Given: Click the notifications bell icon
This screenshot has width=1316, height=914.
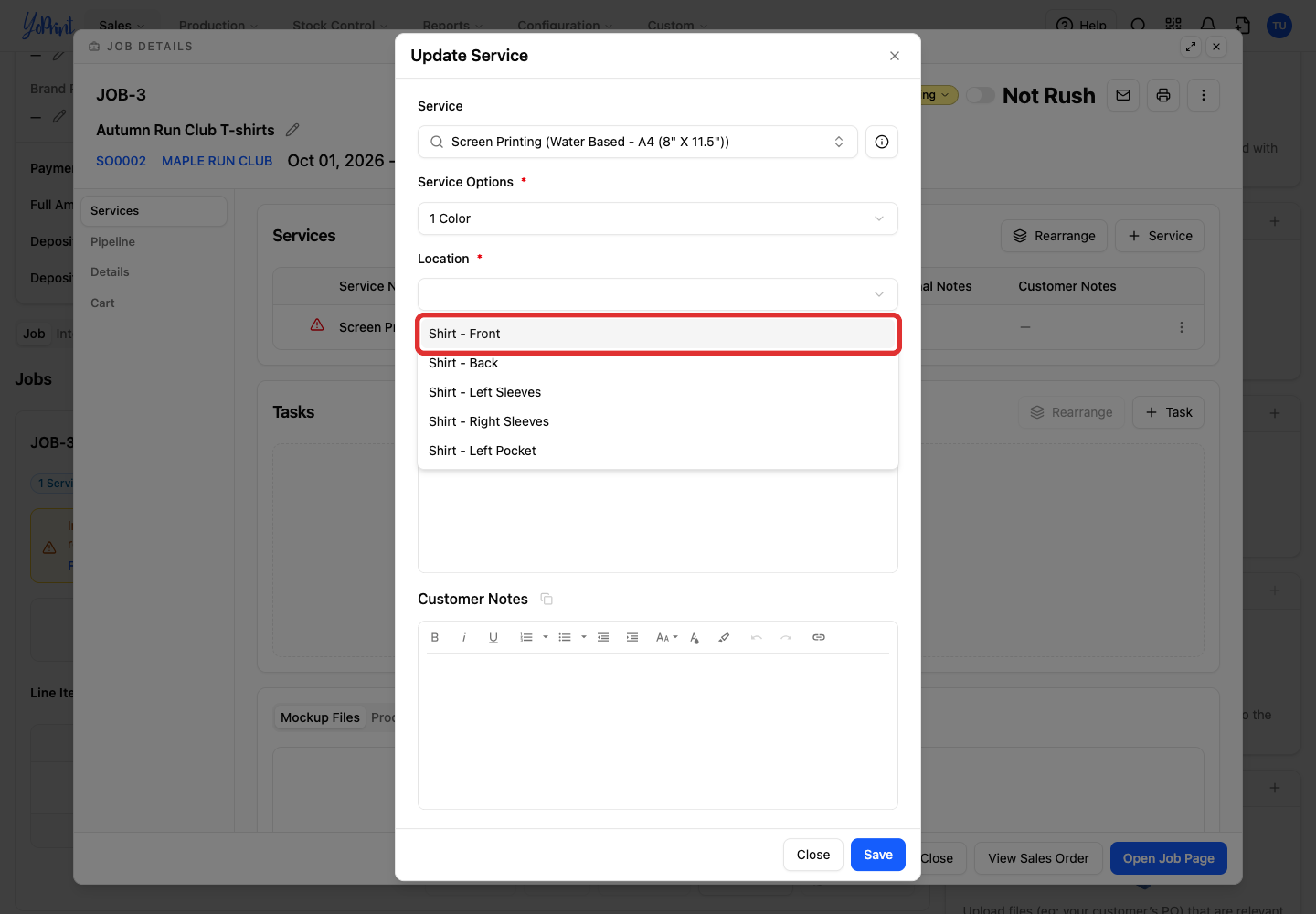Looking at the screenshot, I should click(1208, 25).
